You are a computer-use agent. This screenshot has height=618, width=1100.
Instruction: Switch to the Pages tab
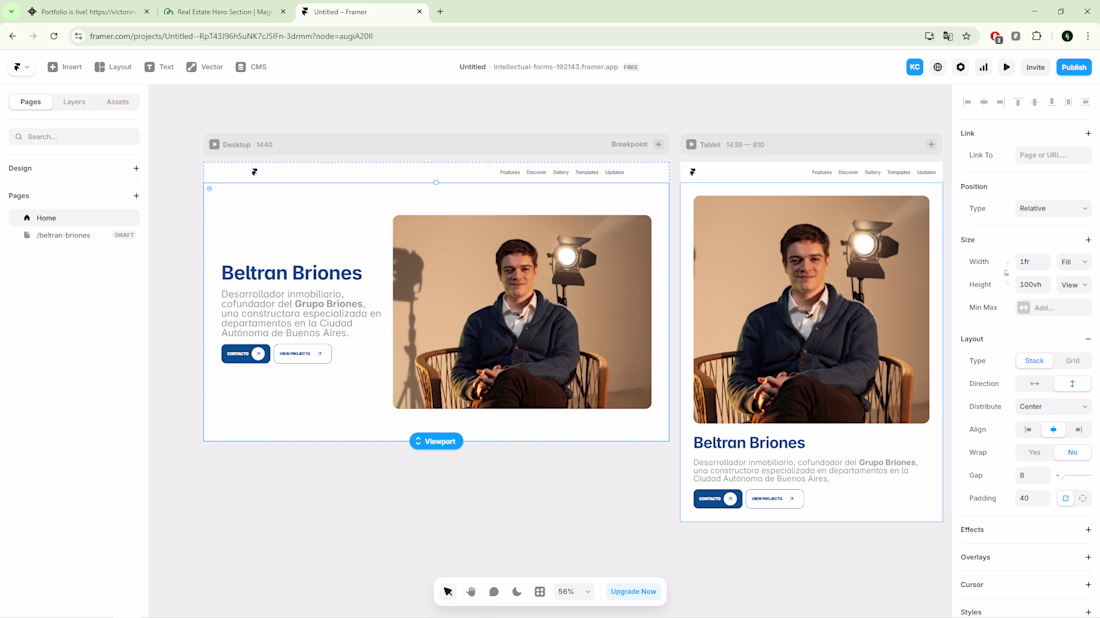coord(30,102)
